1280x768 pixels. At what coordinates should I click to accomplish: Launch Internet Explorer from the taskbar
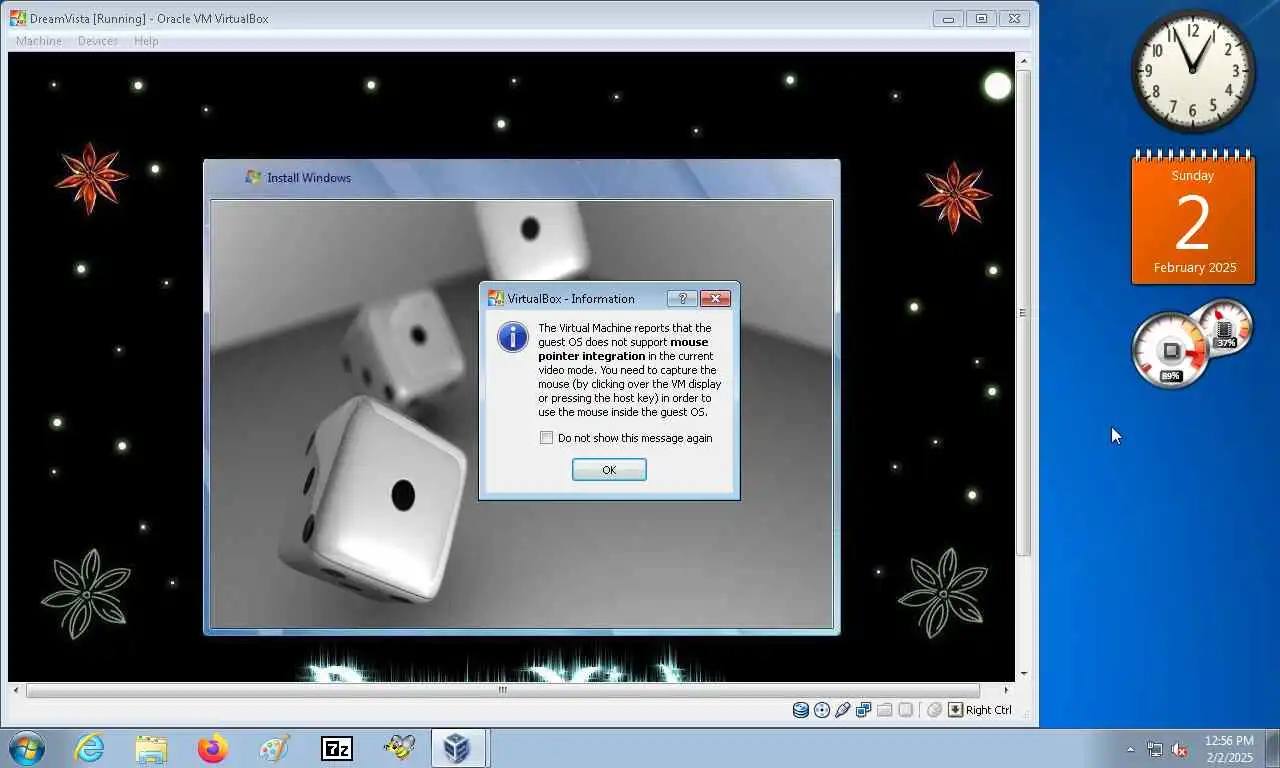(89, 748)
